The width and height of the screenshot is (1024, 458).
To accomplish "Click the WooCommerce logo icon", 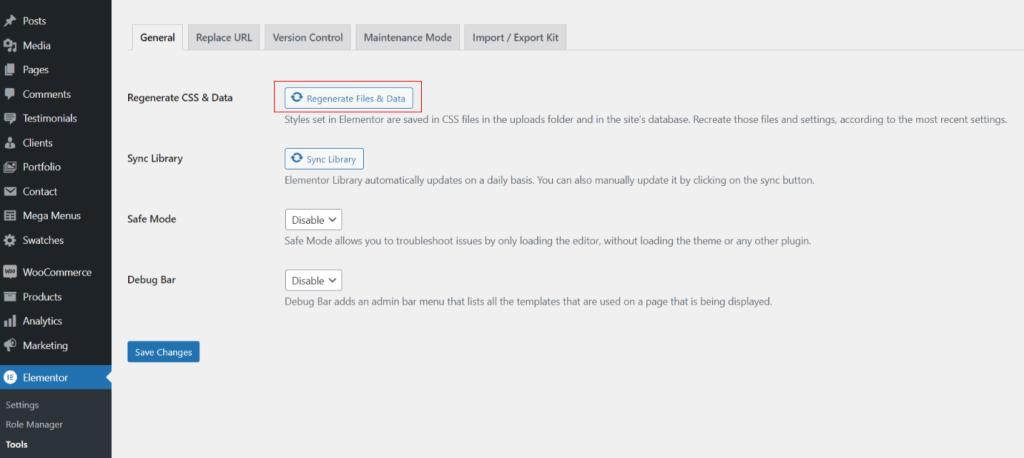I will click(10, 272).
